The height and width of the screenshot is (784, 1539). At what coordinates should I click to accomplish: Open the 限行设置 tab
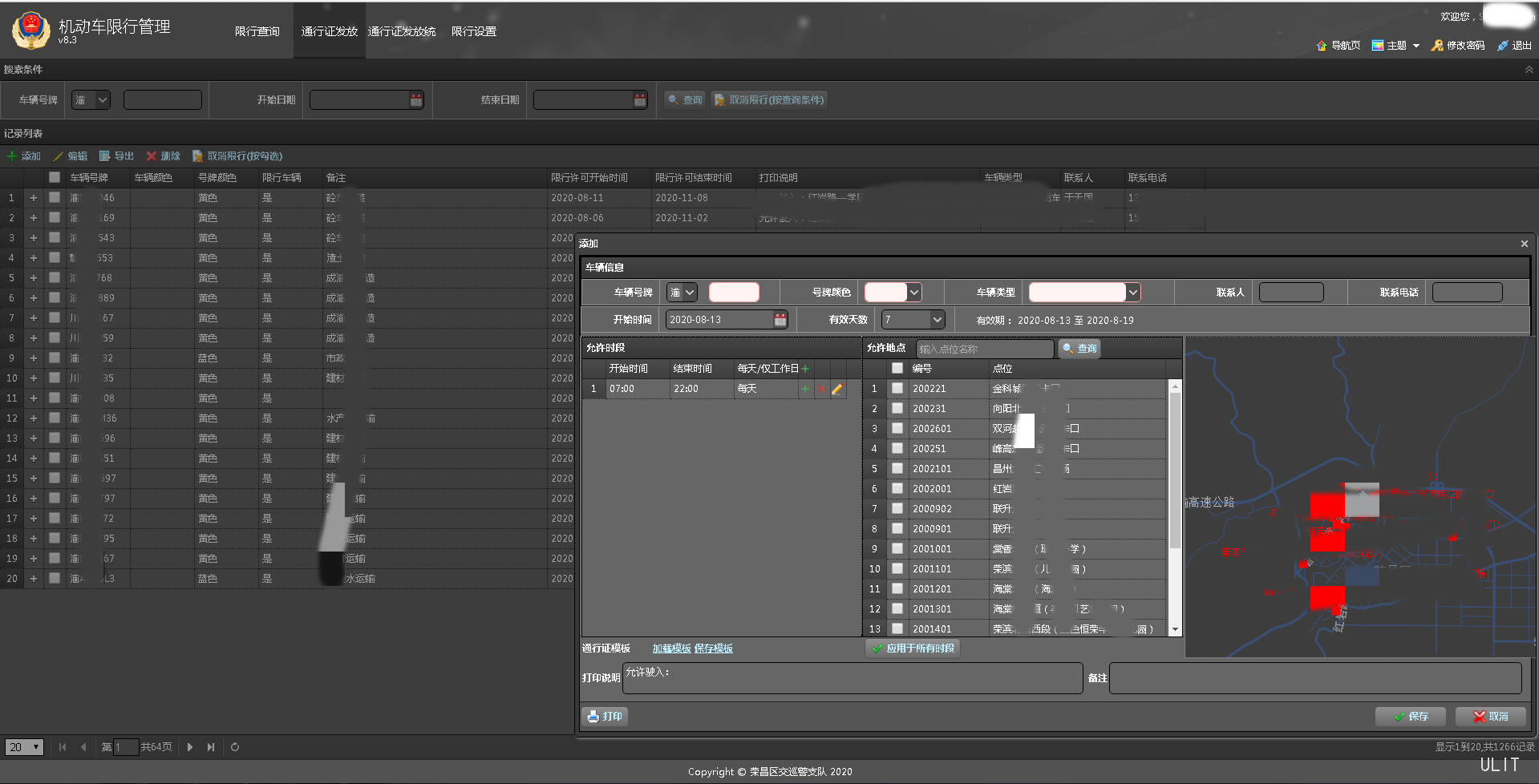(x=473, y=31)
